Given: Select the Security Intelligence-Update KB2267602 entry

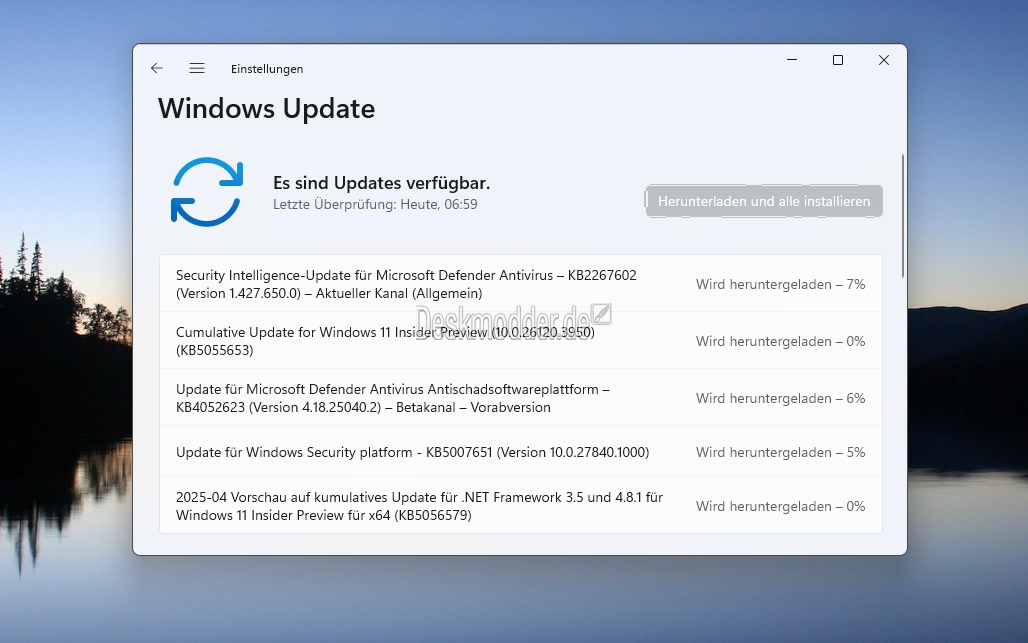Looking at the screenshot, I should click(521, 284).
